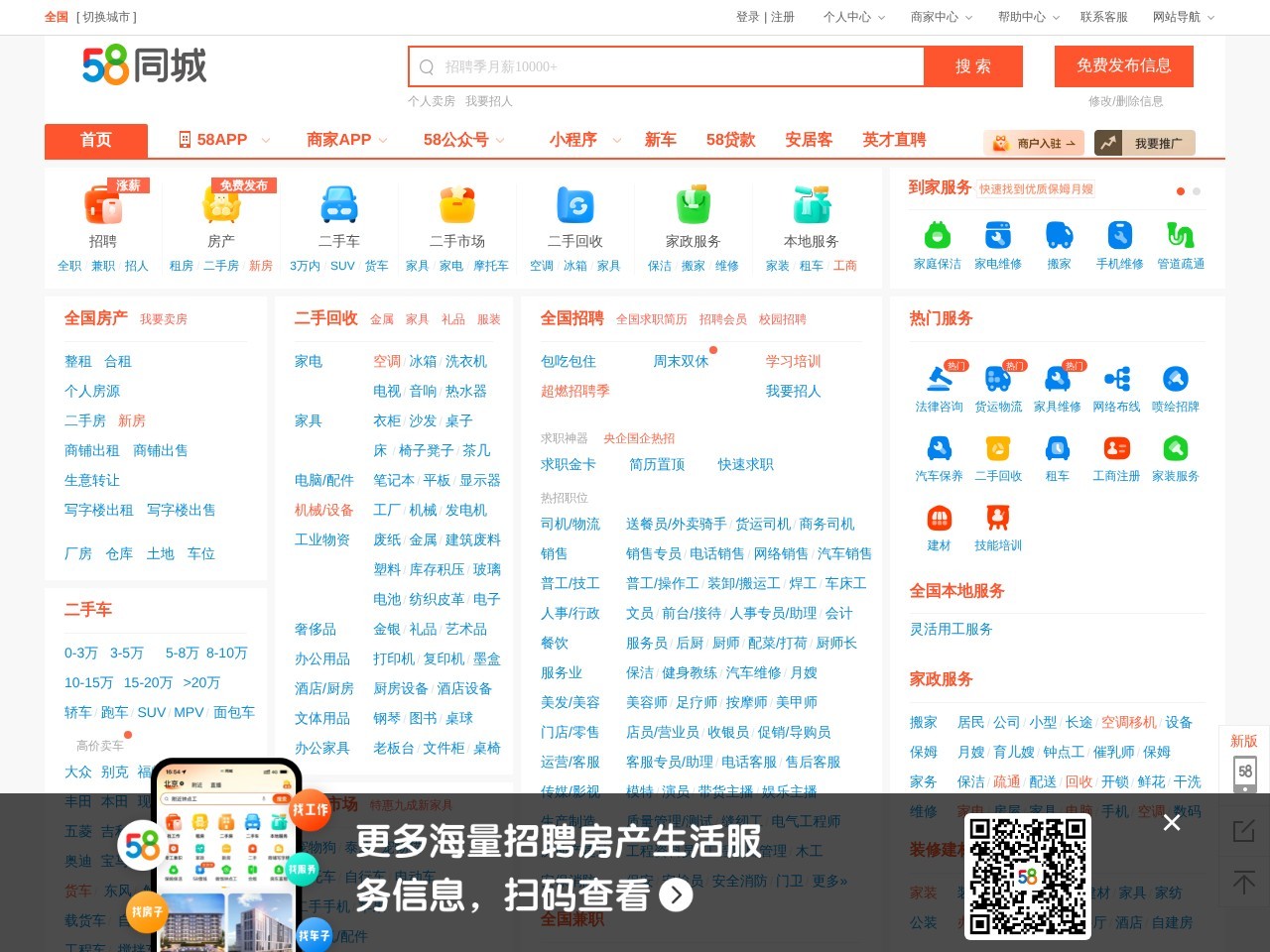Select the 首页 home tab
Image resolution: width=1270 pixels, height=952 pixels.
click(96, 140)
